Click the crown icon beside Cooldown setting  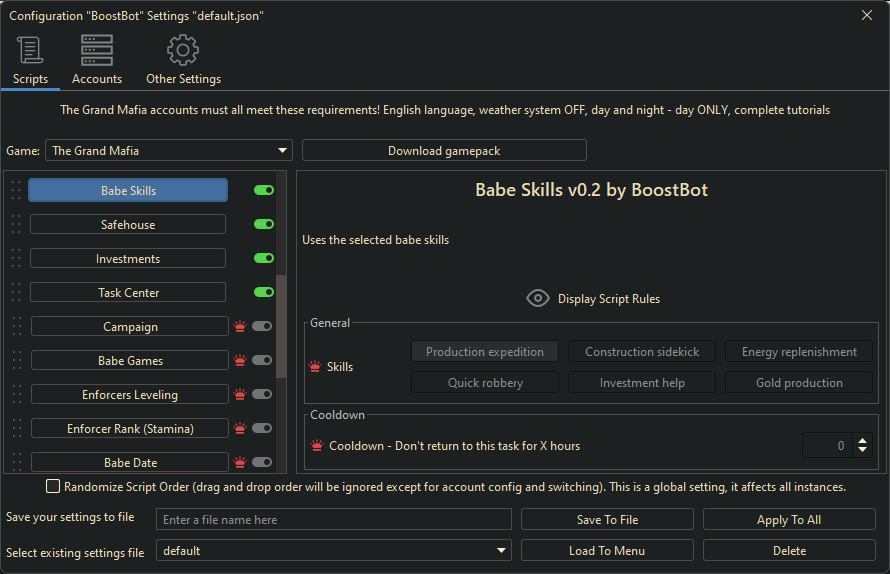(x=317, y=446)
